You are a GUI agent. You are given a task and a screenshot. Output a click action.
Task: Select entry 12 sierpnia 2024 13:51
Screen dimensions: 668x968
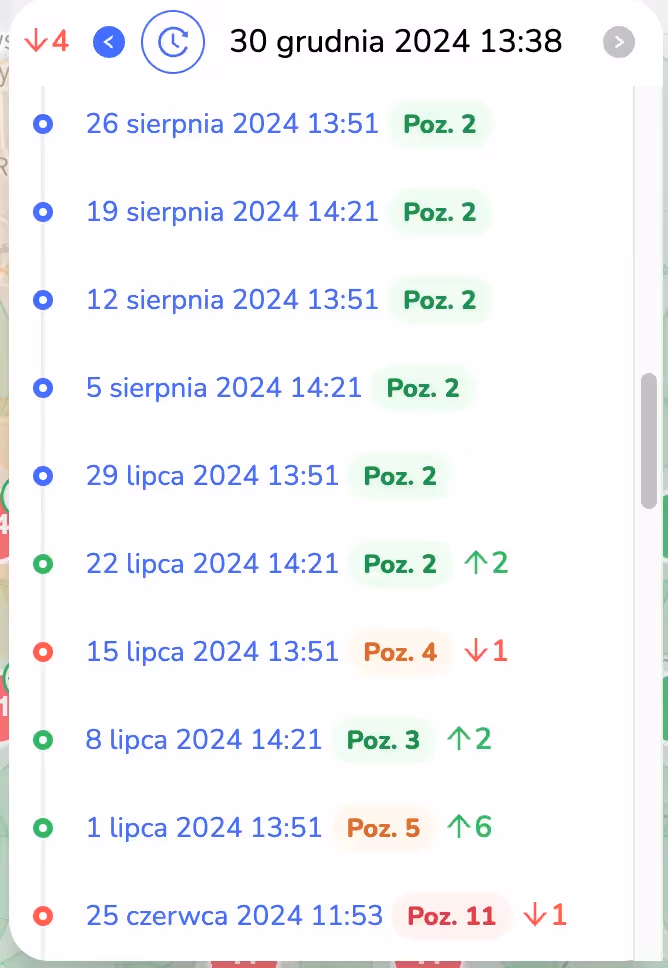click(x=232, y=299)
